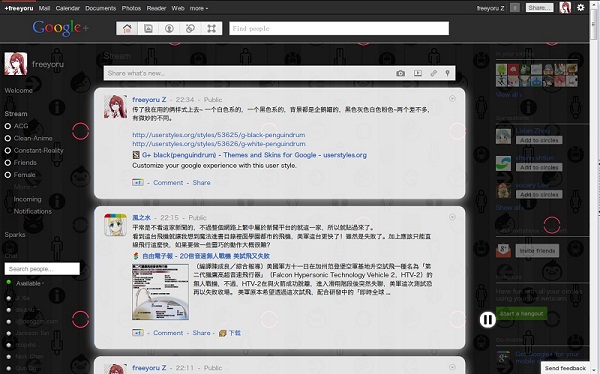Add location pin icon in share box
Viewport: 600px width, 374px height.
tap(447, 73)
